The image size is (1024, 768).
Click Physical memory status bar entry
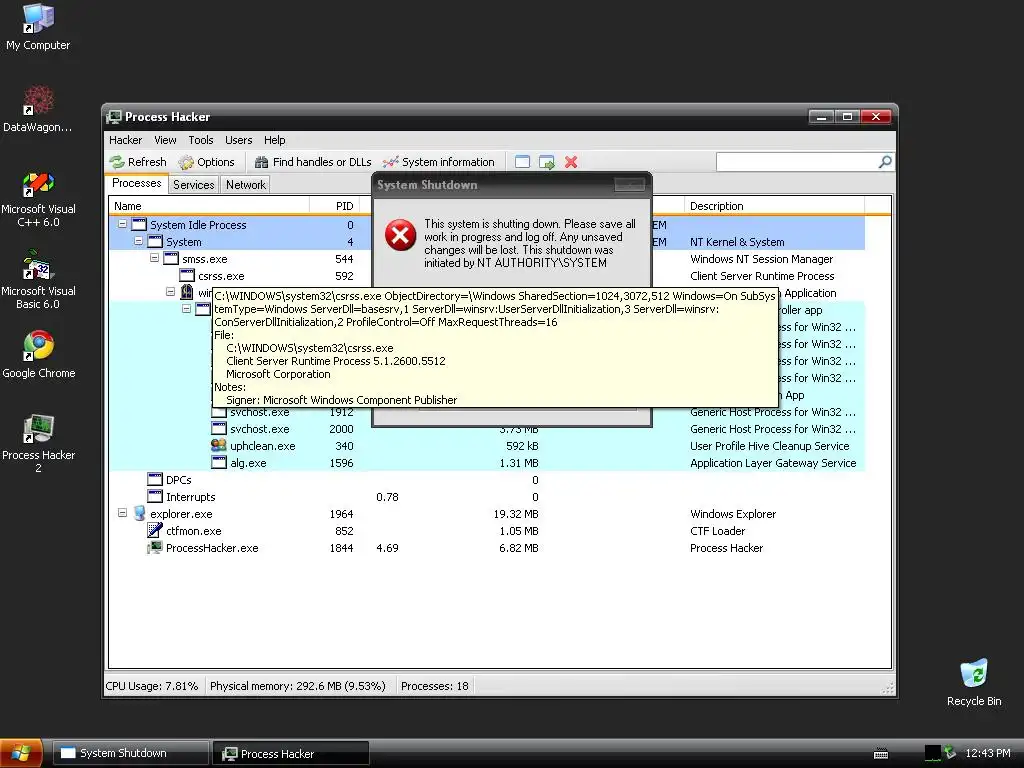[x=298, y=686]
